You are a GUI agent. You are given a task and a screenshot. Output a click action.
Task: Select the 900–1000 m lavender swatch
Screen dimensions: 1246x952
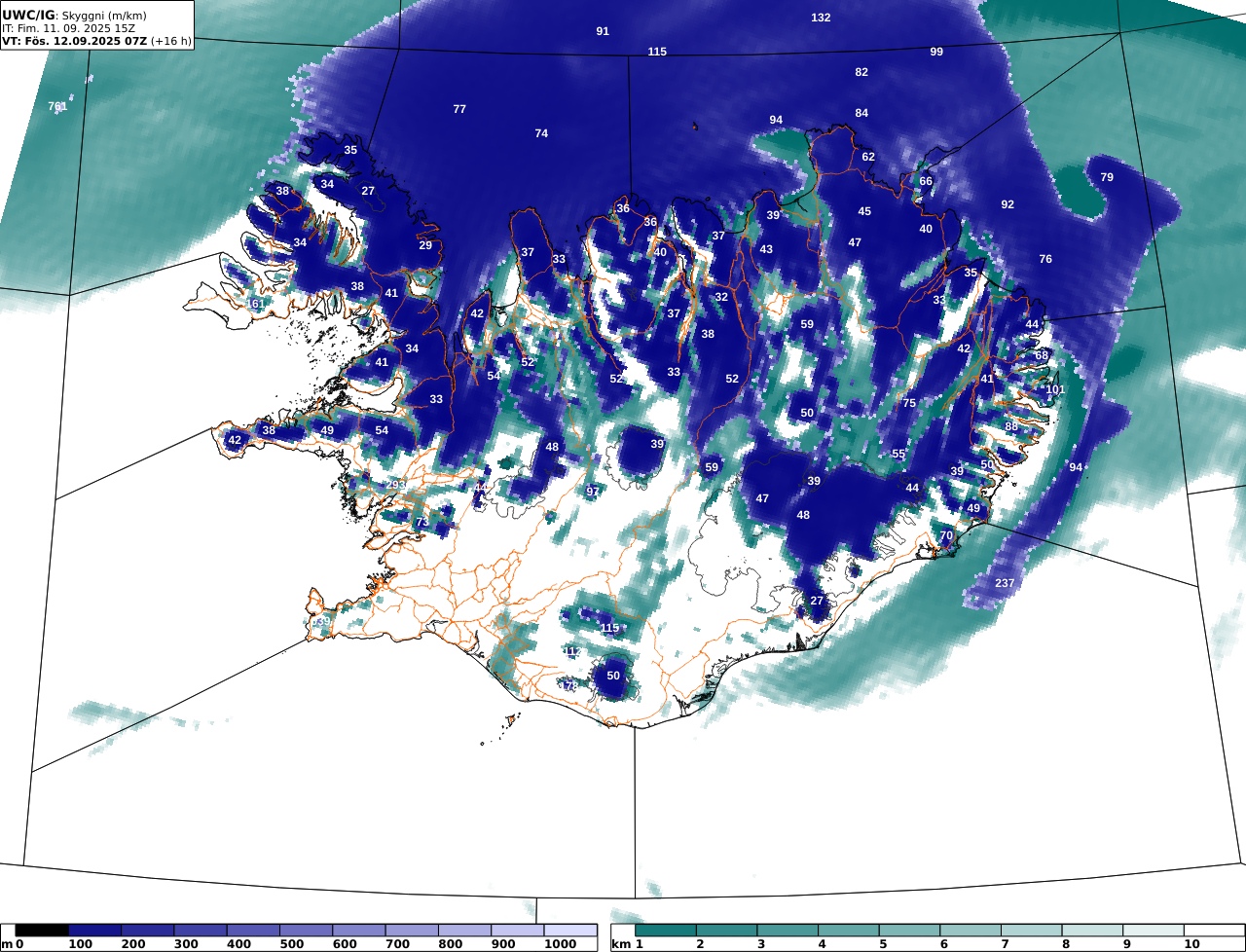[517, 931]
